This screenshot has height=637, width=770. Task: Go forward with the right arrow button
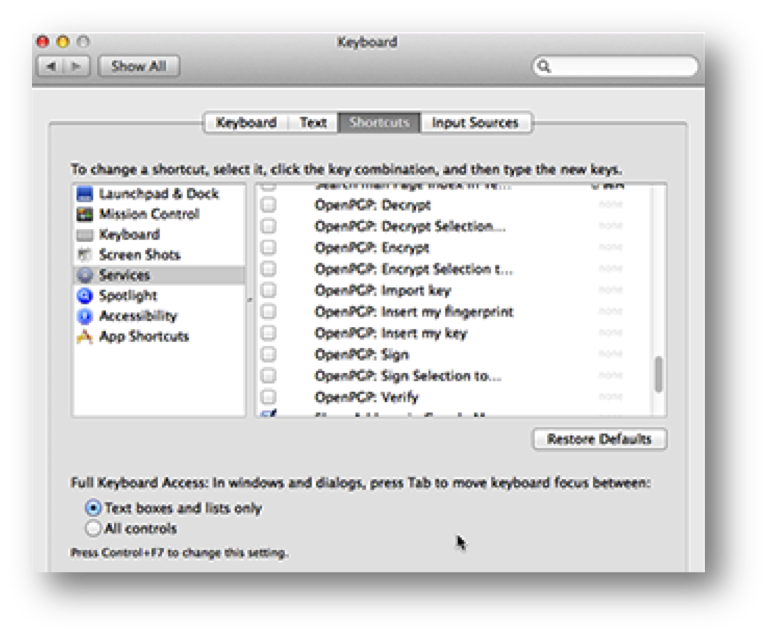(77, 66)
